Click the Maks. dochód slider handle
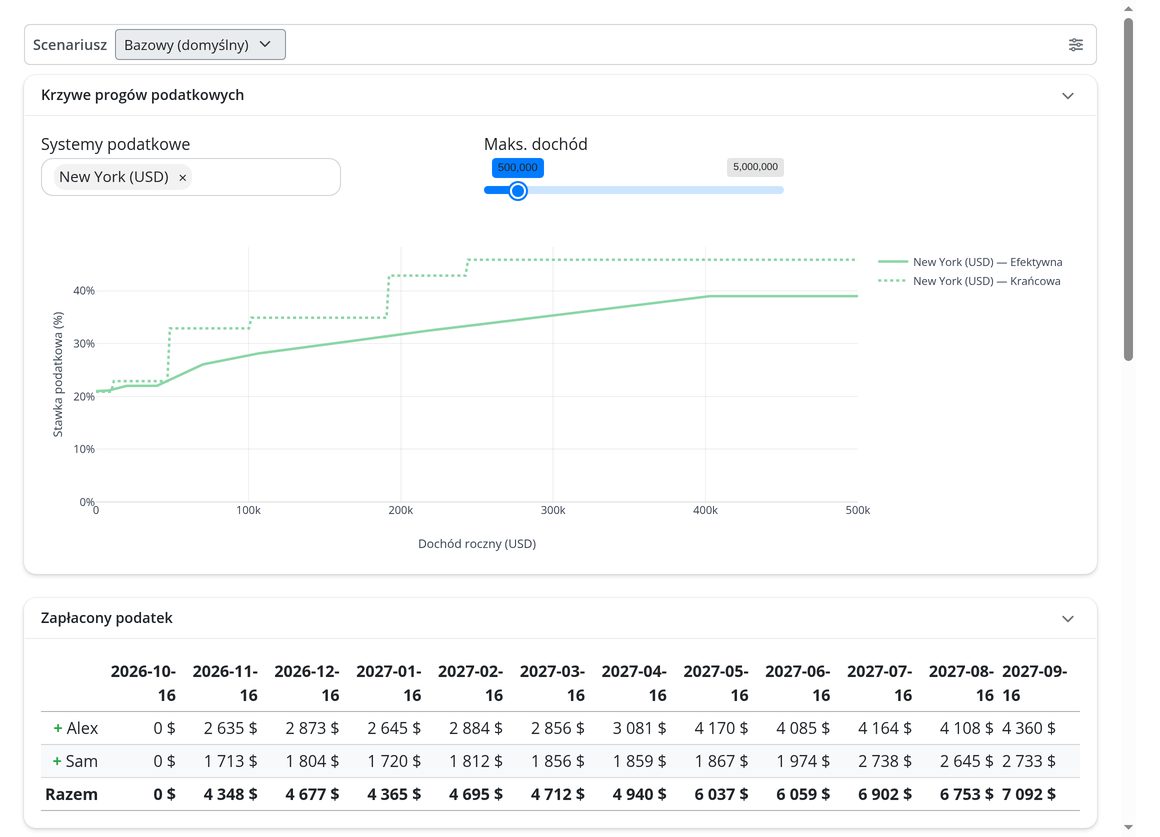Image resolution: width=1160 pixels, height=837 pixels. [518, 191]
